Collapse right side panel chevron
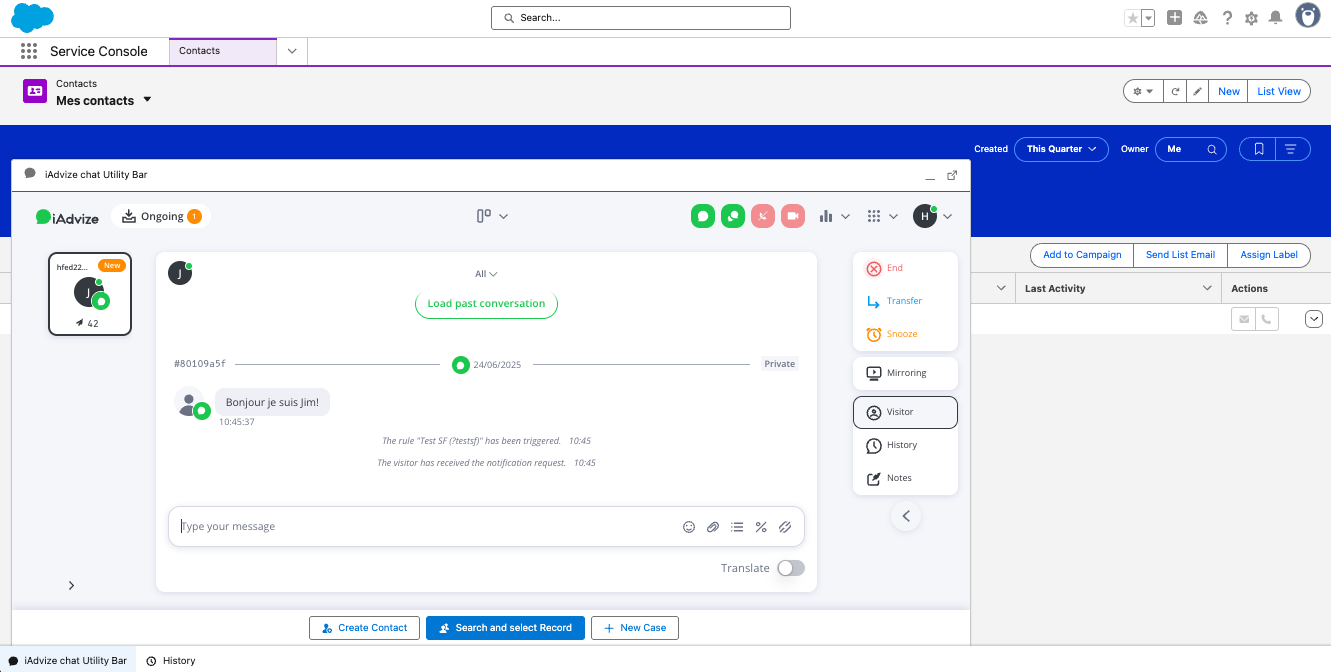This screenshot has width=1331, height=672. [x=906, y=516]
